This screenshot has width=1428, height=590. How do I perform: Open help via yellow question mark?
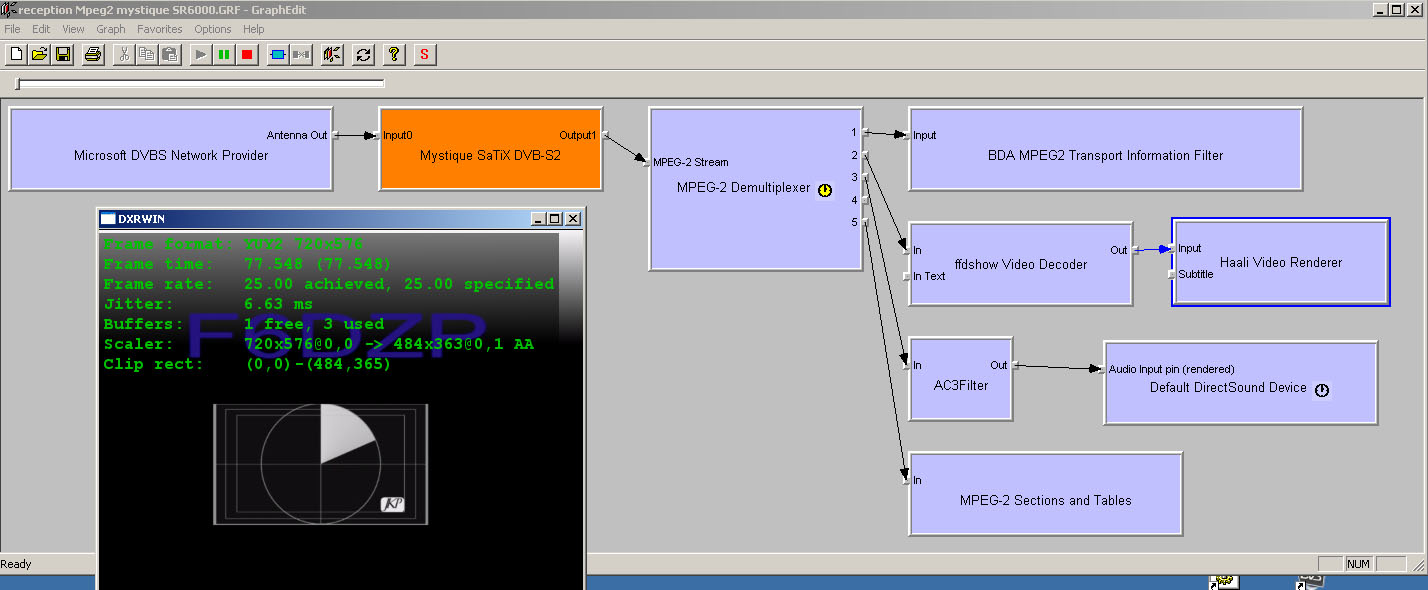click(x=394, y=54)
